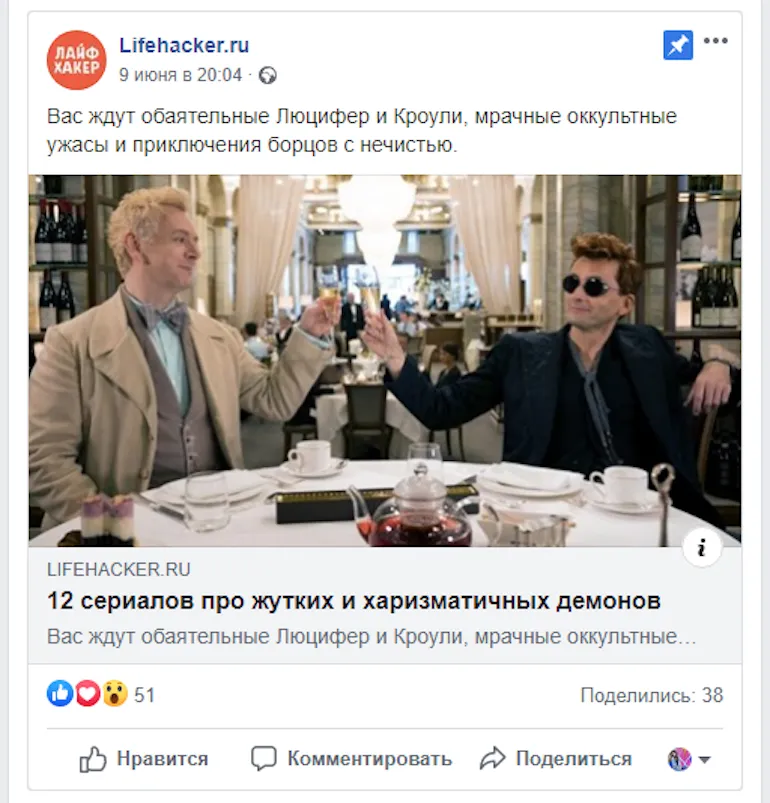Screen dimensions: 770x803
Task: Click the Комментировать comment button
Action: coord(351,758)
